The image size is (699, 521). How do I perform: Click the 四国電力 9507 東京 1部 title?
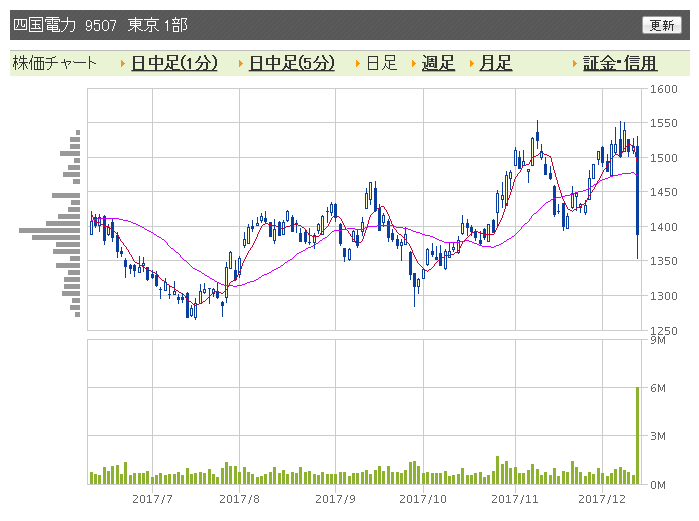[100, 25]
